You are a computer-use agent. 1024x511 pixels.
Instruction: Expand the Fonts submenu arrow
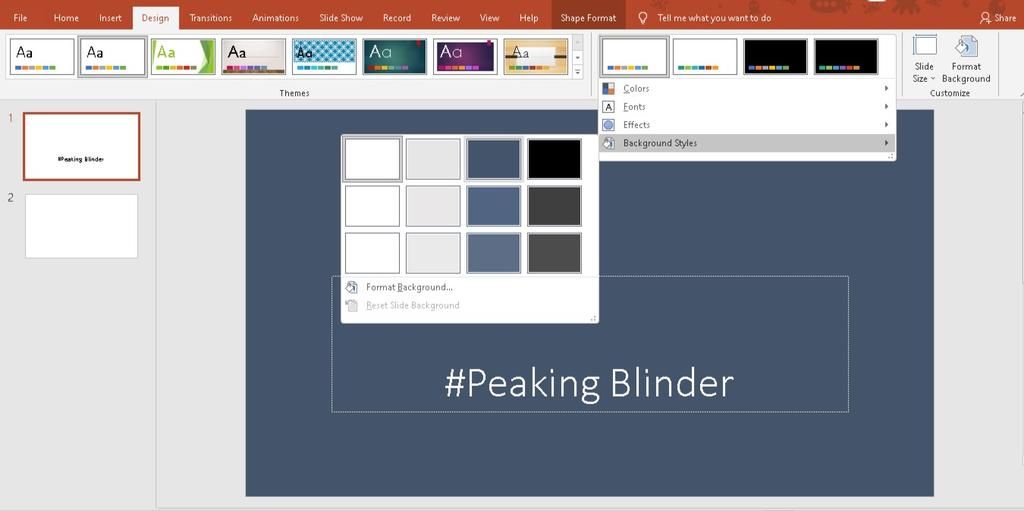pos(887,107)
